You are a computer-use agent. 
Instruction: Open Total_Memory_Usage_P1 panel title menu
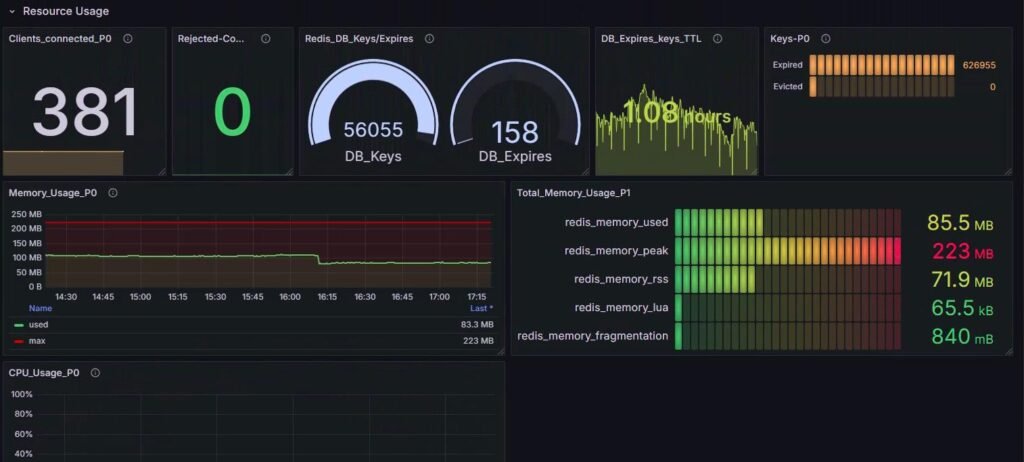(573, 193)
